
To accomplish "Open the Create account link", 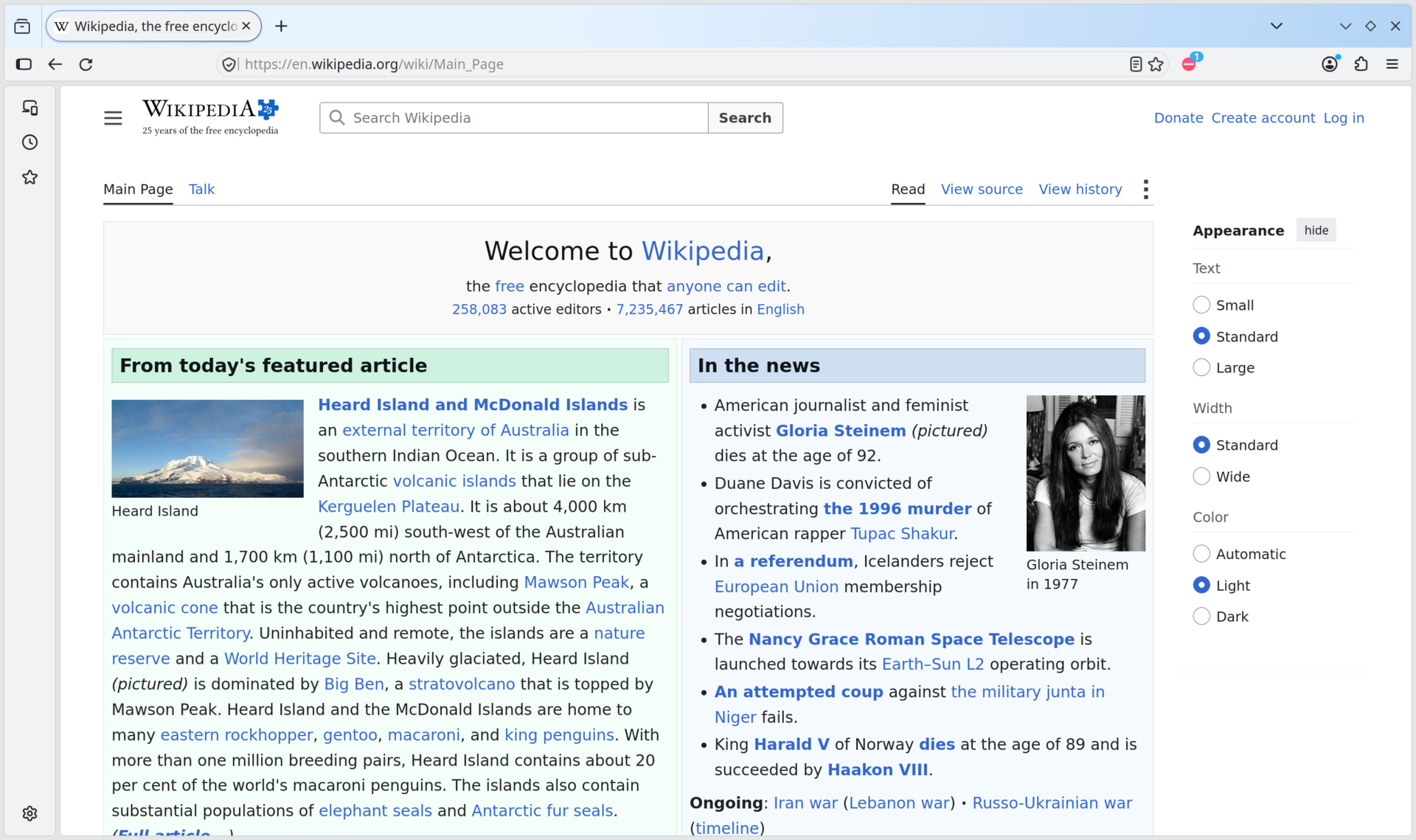I will pyautogui.click(x=1263, y=118).
